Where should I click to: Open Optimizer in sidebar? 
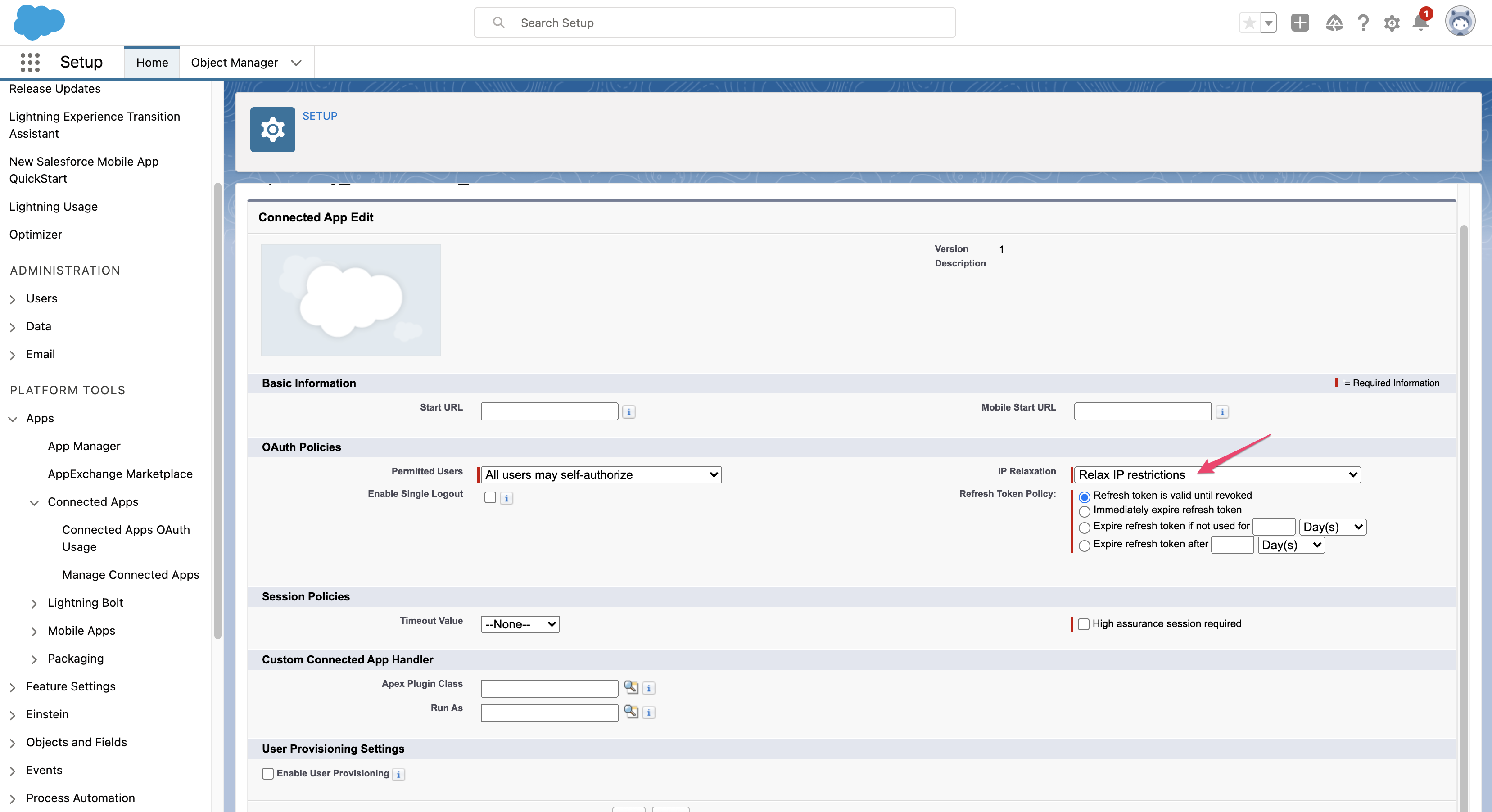click(x=35, y=235)
